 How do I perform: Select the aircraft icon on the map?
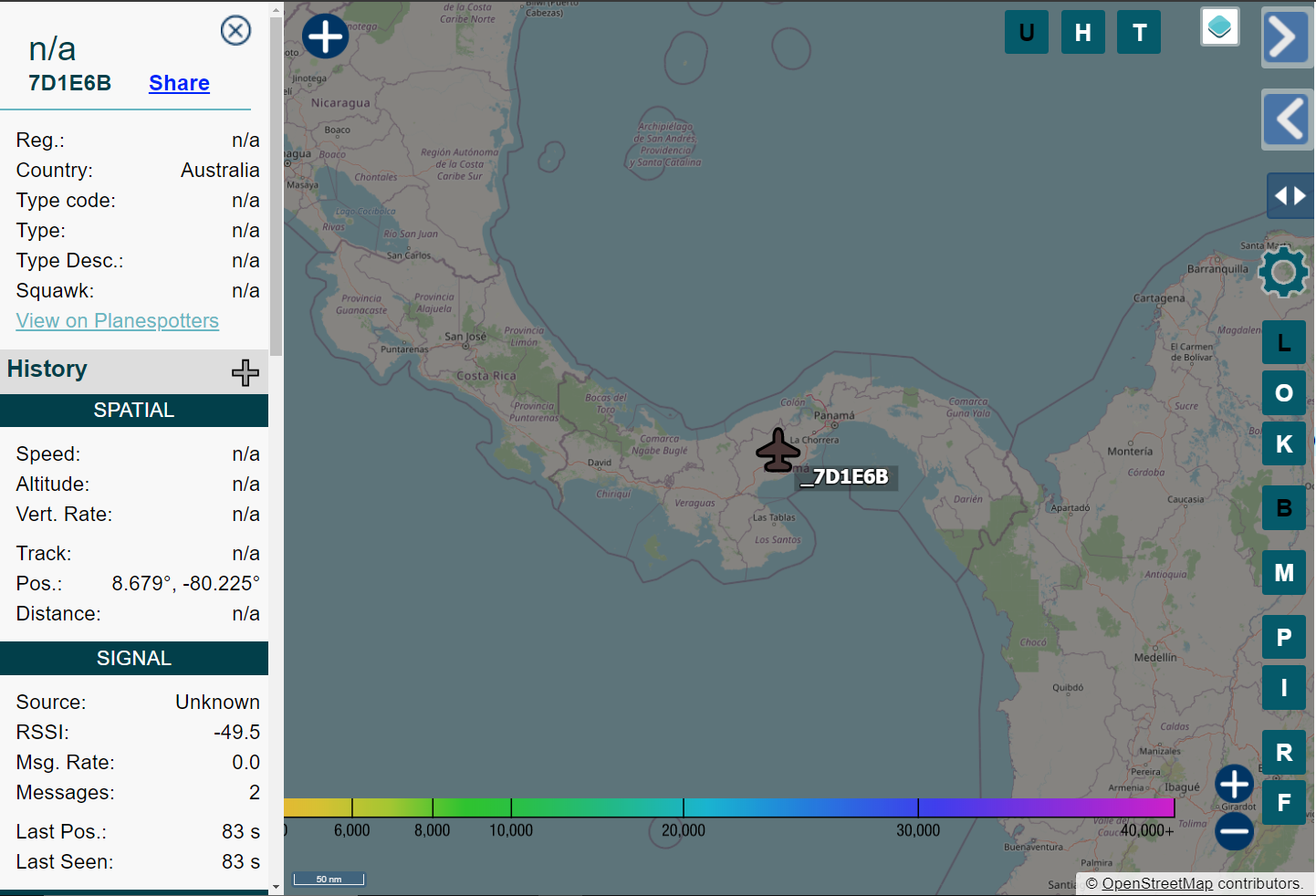[778, 450]
